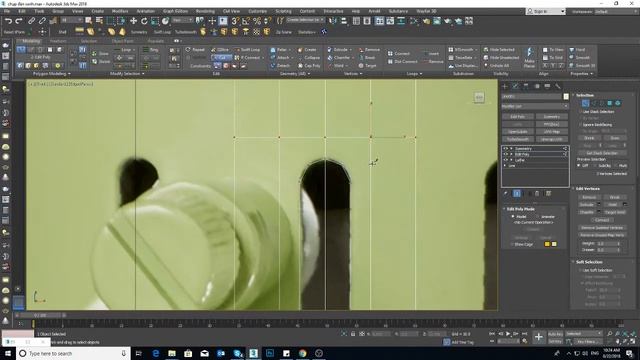Viewport: 640px width, 360px height.
Task: Open the Modifier List dropdown
Action: 535,106
